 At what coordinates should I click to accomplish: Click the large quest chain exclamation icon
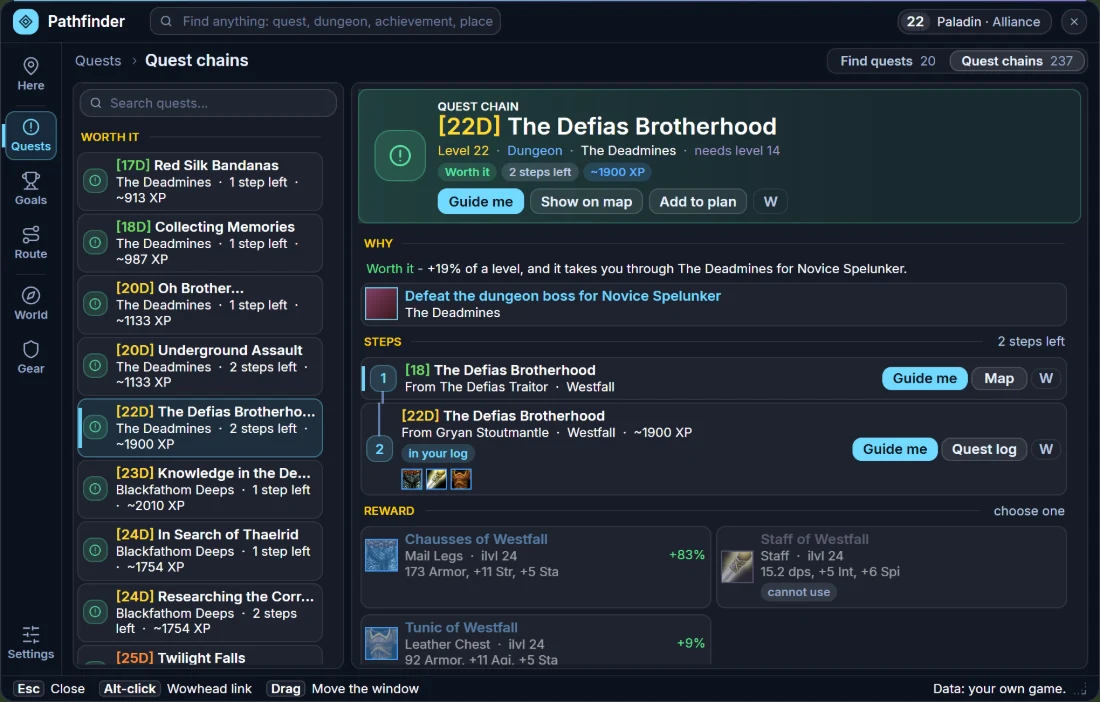coord(400,155)
